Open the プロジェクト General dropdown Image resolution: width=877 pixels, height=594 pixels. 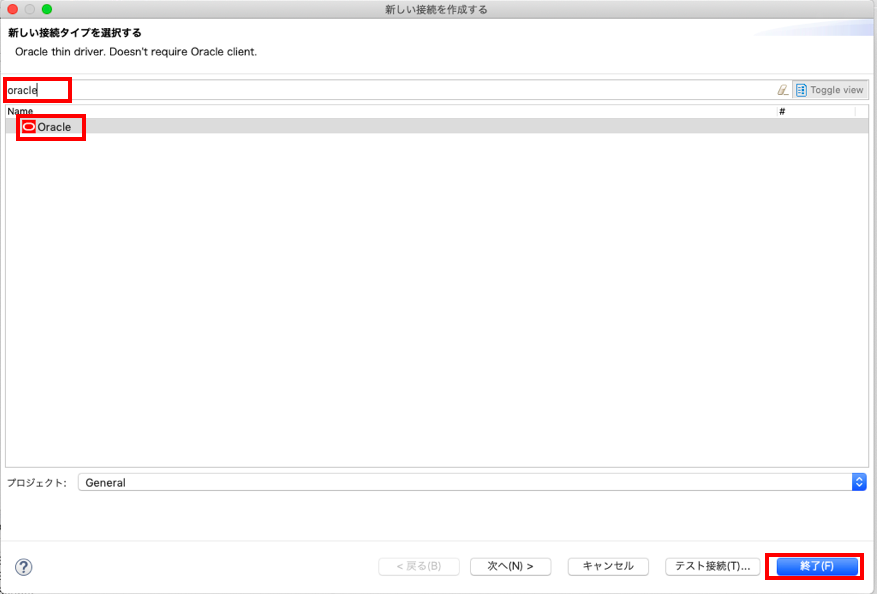point(472,482)
